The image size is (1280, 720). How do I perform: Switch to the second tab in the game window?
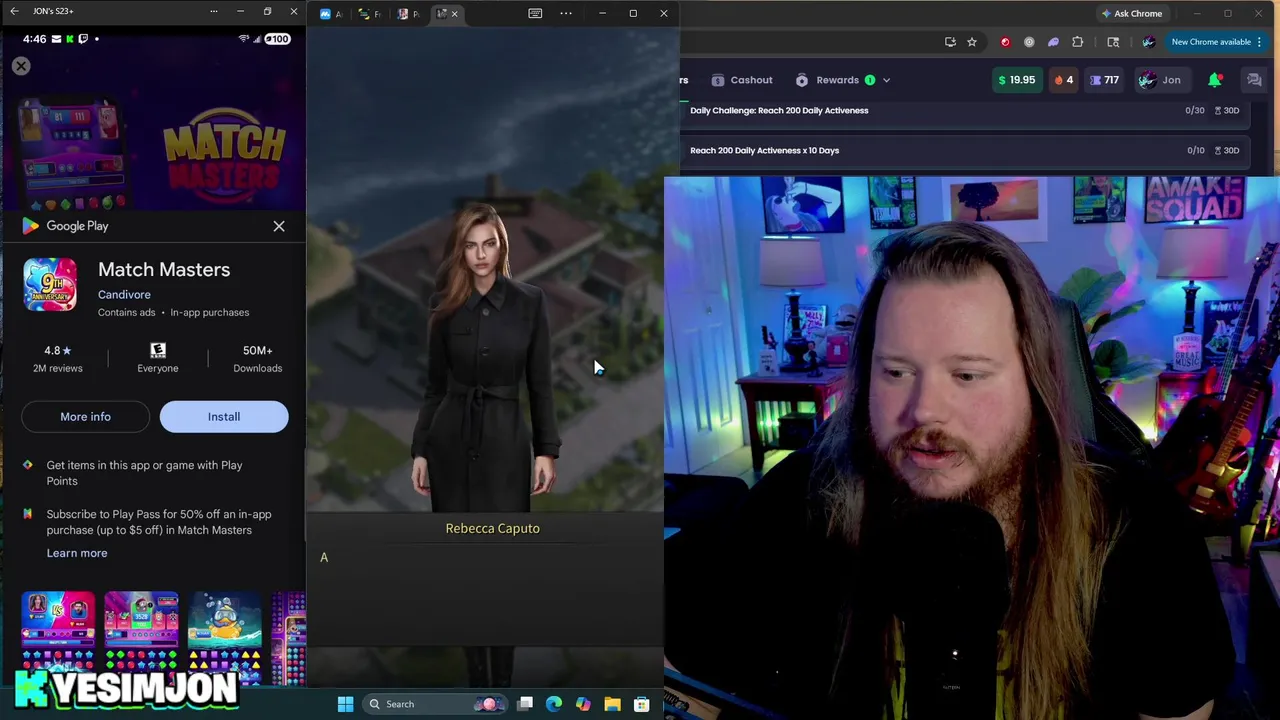coord(369,14)
